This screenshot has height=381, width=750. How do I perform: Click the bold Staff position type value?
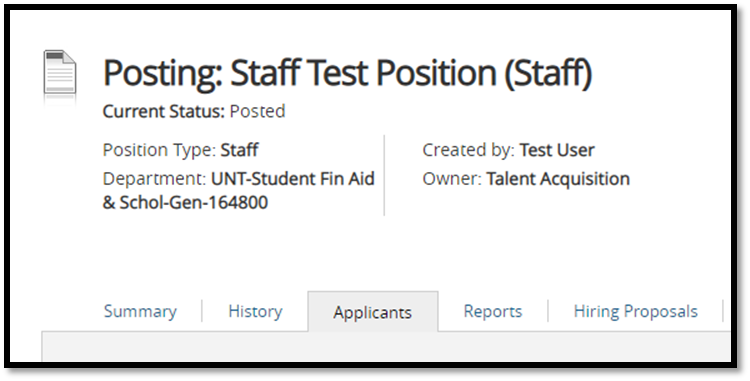[x=239, y=150]
